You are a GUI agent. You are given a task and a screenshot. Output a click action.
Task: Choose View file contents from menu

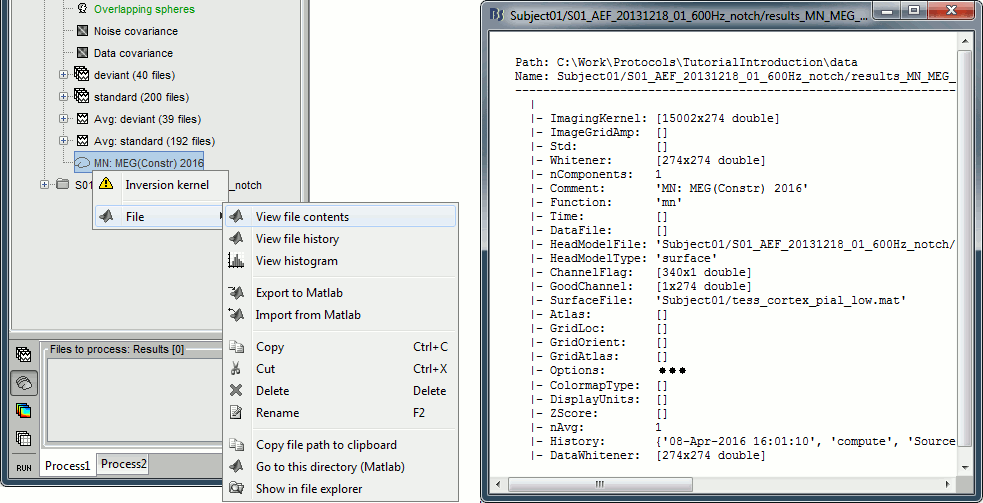[302, 217]
